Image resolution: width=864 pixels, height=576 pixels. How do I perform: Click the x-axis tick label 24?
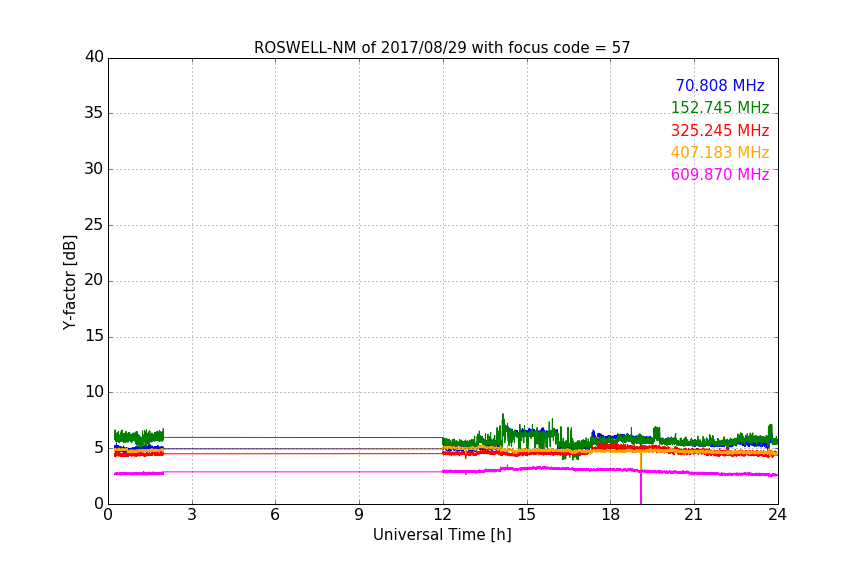tap(777, 515)
